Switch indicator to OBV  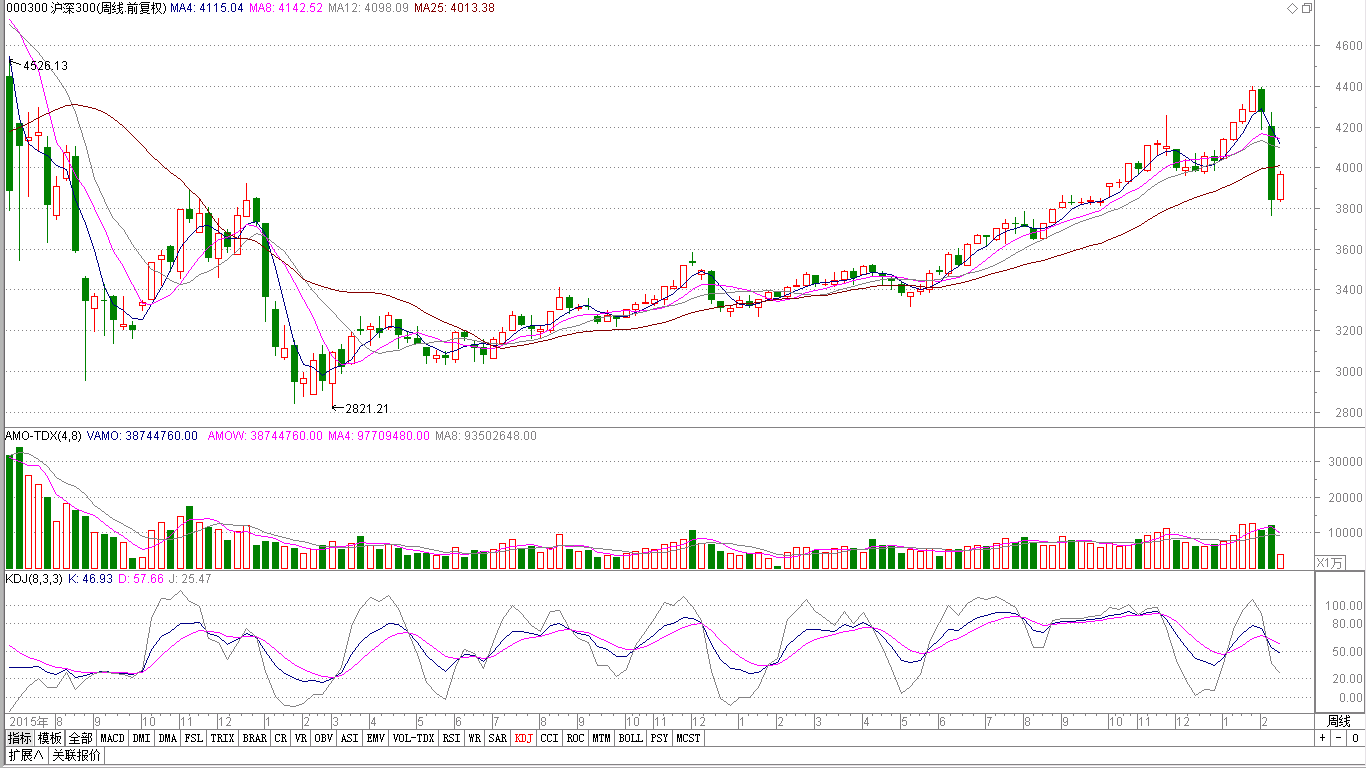(323, 738)
